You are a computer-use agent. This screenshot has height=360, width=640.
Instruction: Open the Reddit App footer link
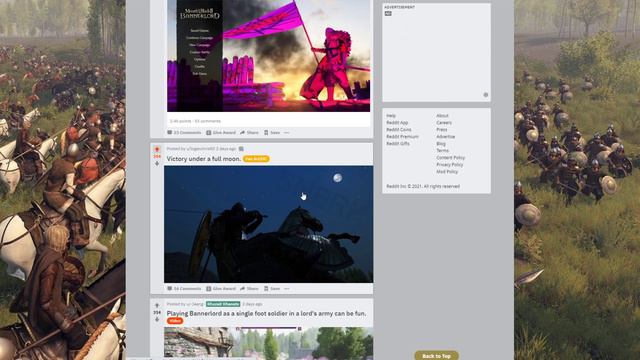(x=397, y=122)
